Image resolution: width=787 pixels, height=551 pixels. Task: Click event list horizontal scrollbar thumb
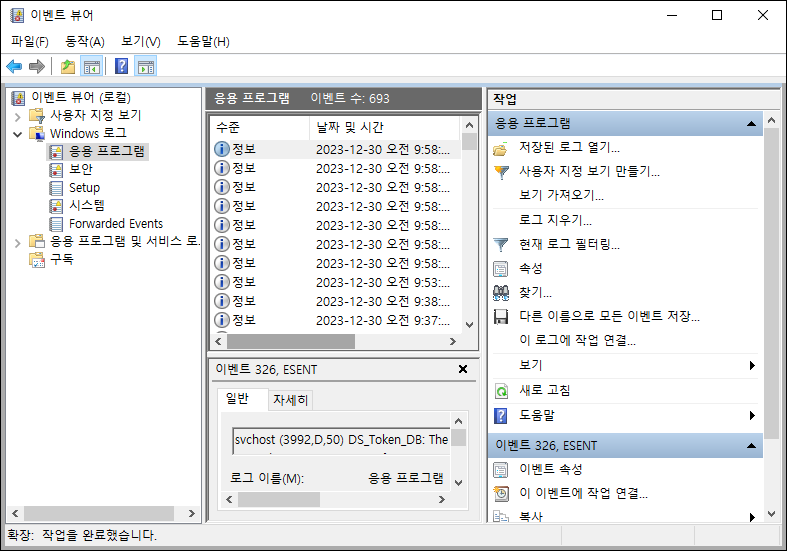[x=291, y=342]
